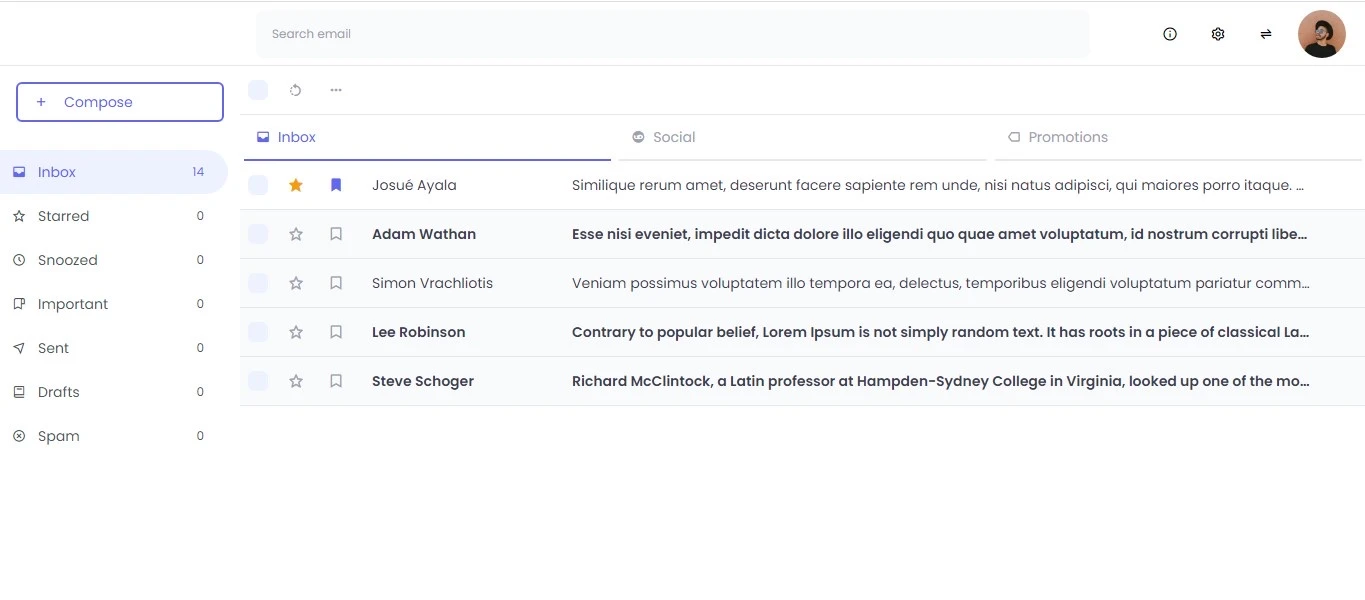Viewport: 1365px width, 600px height.
Task: Click the Inbox unread count 14
Action: 198,172
